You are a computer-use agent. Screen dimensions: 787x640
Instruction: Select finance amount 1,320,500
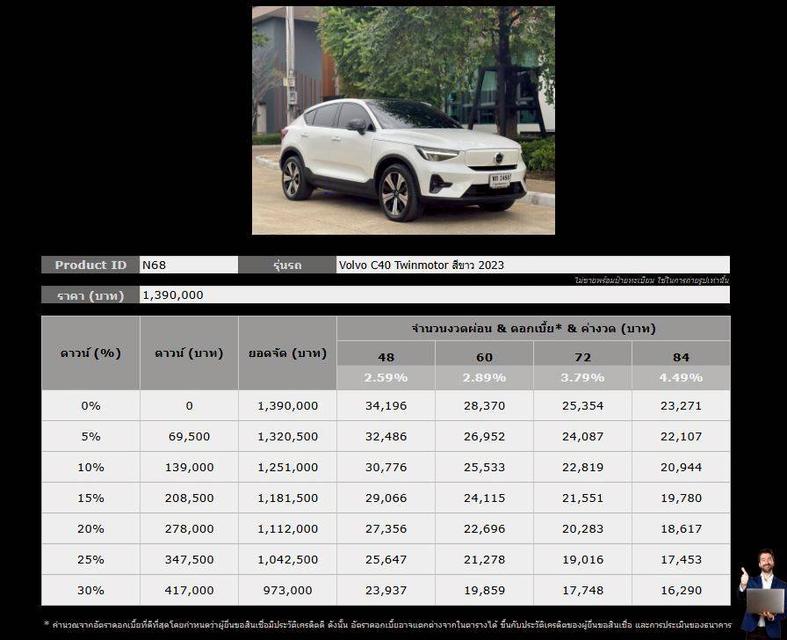point(287,437)
